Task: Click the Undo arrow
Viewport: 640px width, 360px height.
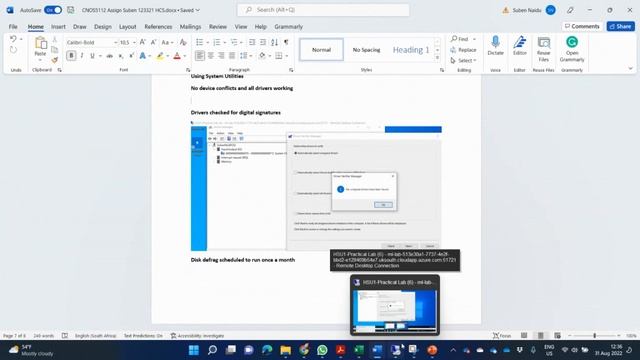Action: coord(13,39)
